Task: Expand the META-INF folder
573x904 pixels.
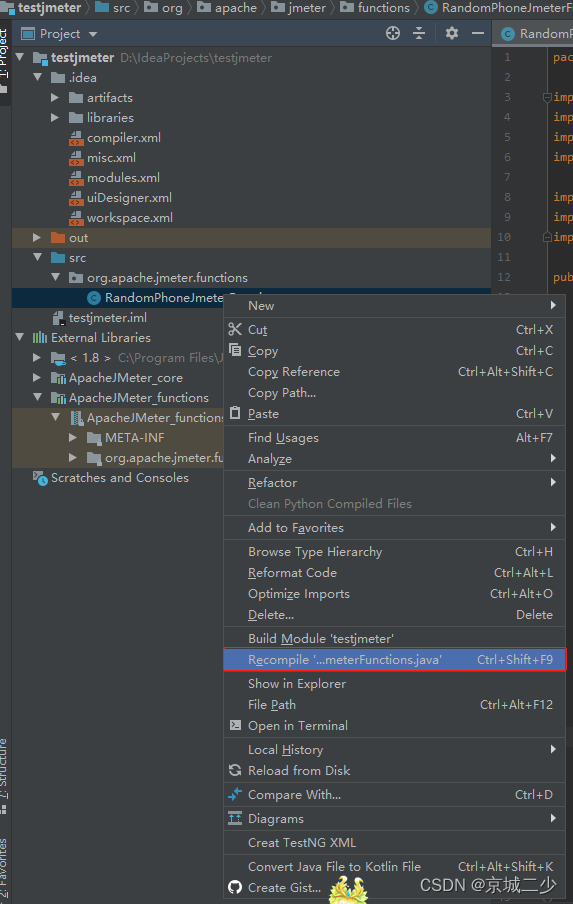Action: point(73,438)
